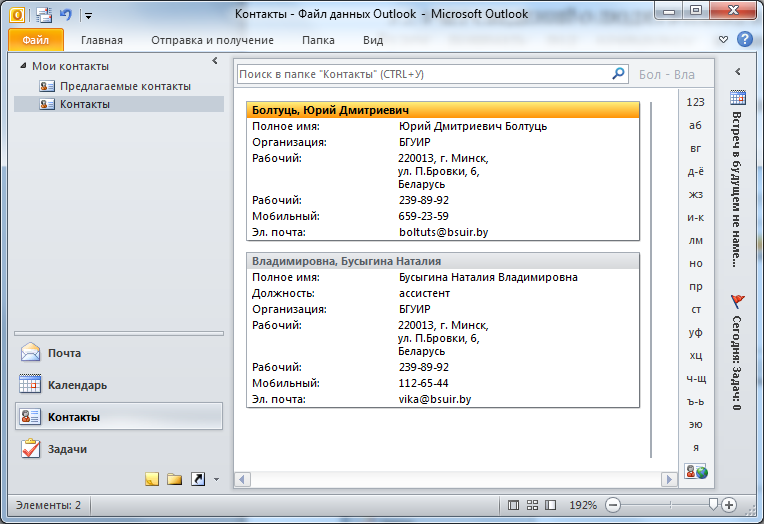This screenshot has height=524, width=764.
Task: Jump to contacts under index аб
Action: point(695,125)
